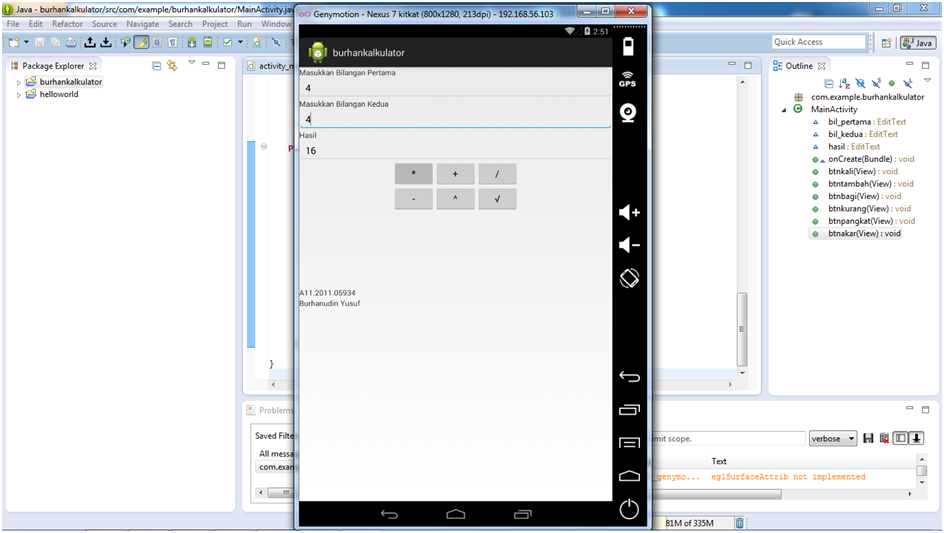Click Masukkan Bilangan Pertama input field
Viewport: 944px width, 533px height.
(x=455, y=88)
